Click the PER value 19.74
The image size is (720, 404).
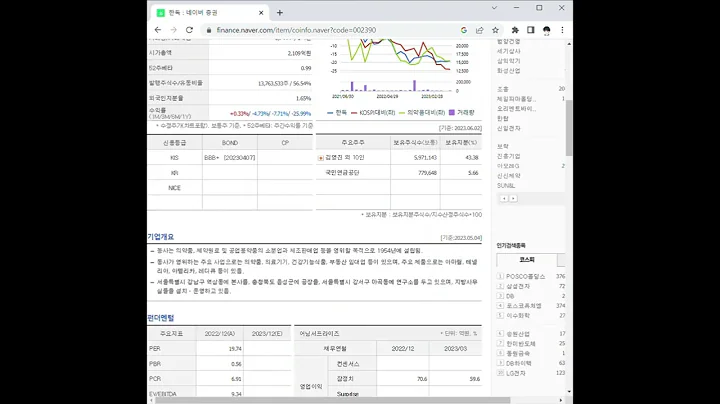235,349
